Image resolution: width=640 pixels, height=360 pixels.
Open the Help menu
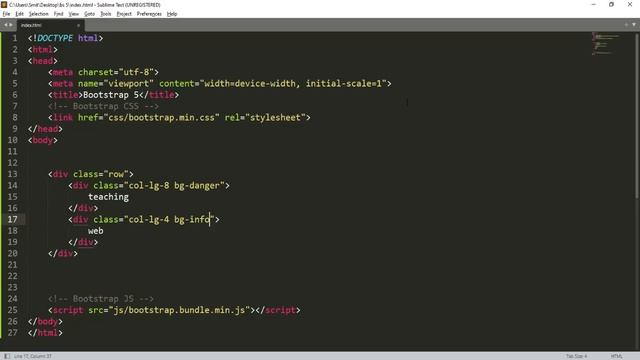point(172,14)
